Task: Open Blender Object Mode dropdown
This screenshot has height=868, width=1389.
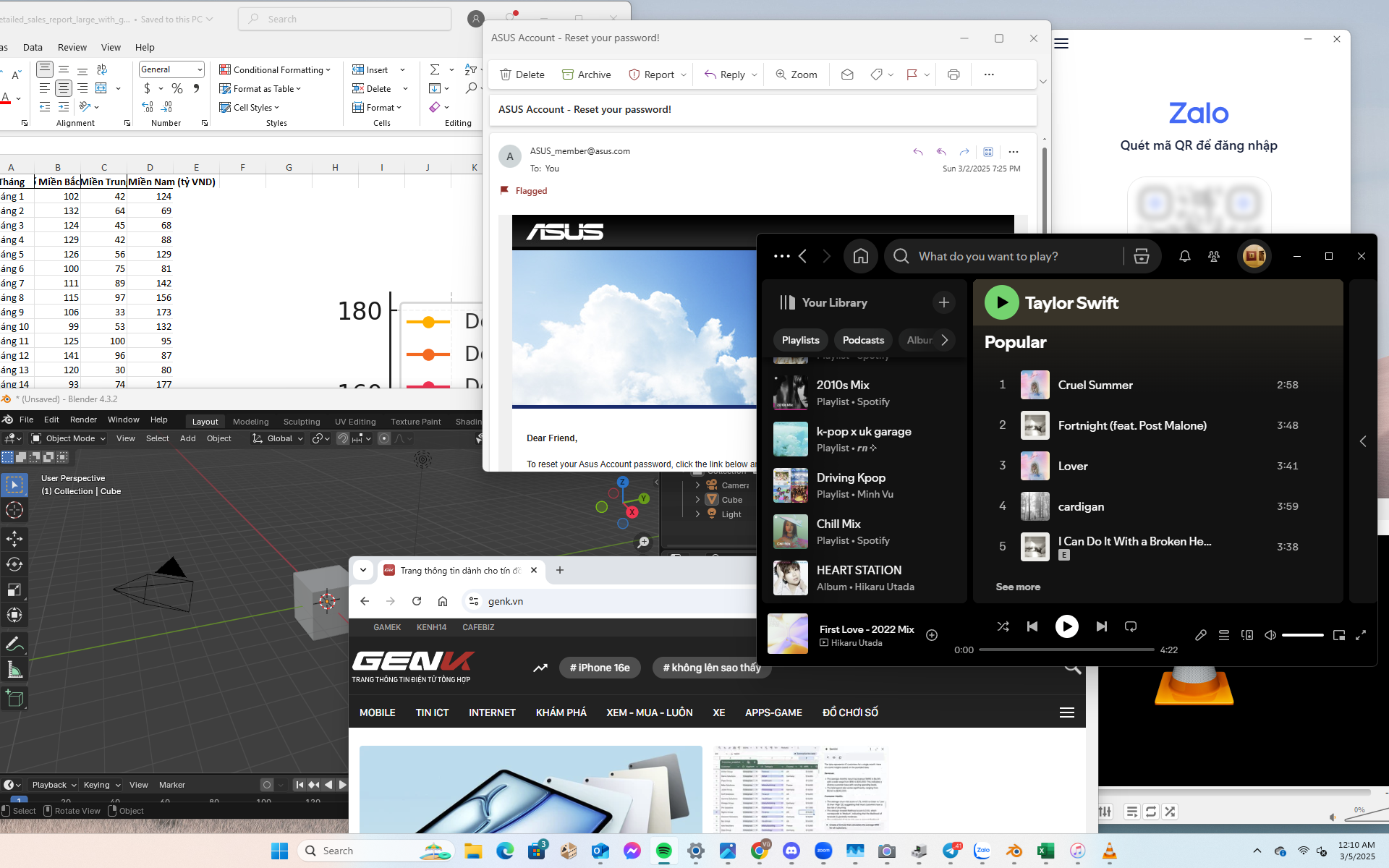Action: [x=69, y=438]
